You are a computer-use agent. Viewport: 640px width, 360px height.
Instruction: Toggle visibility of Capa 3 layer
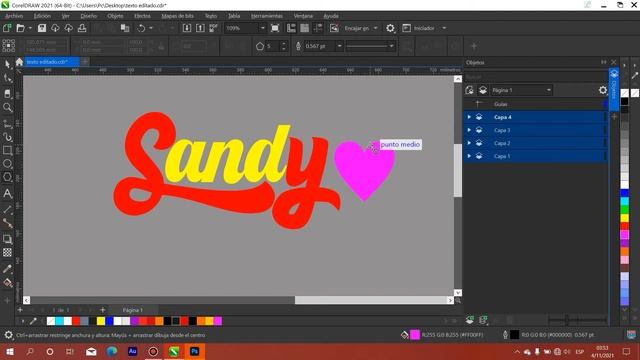pos(479,130)
